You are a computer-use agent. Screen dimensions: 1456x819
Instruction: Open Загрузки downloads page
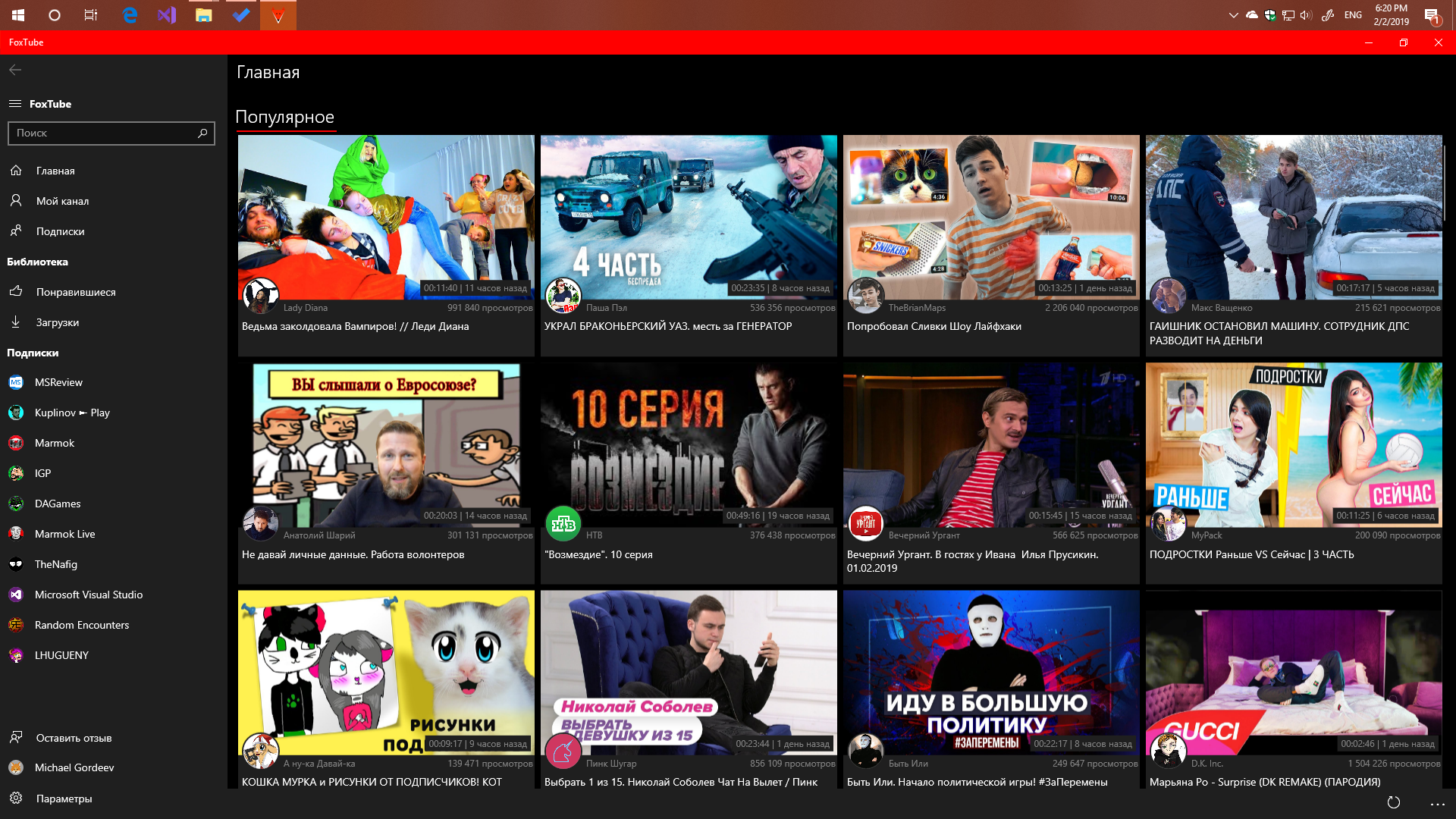pos(58,322)
